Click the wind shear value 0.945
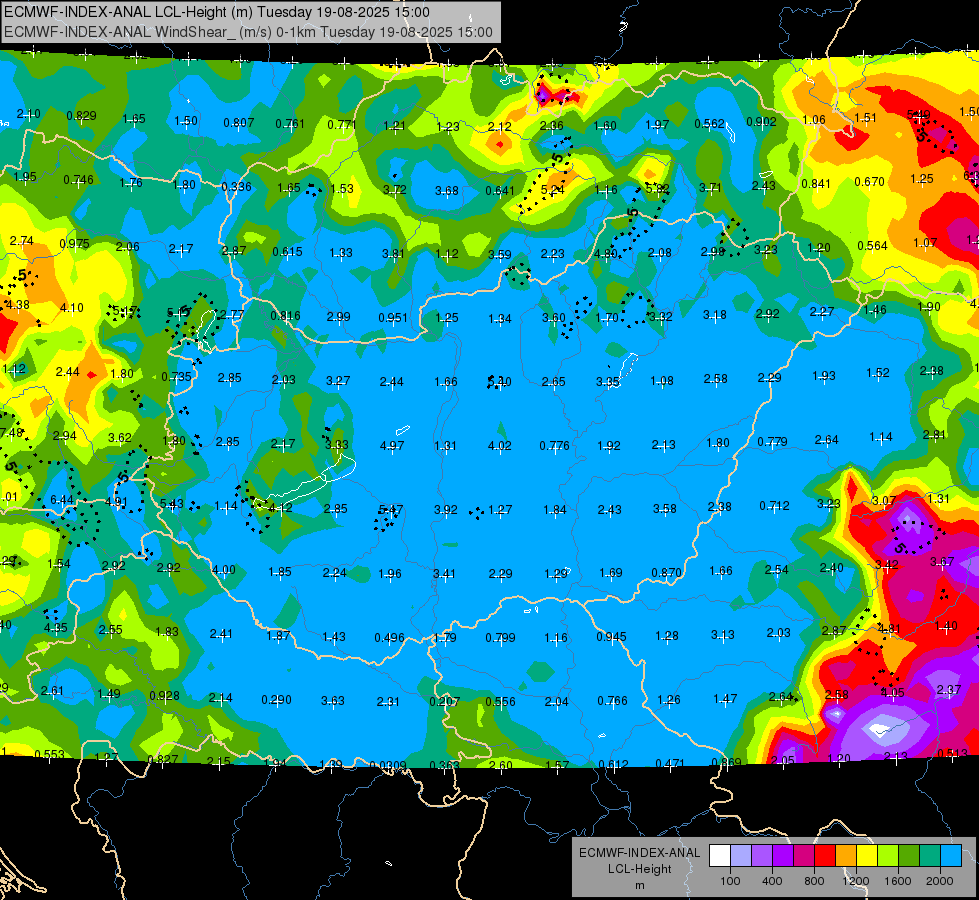The image size is (979, 900). click(611, 637)
